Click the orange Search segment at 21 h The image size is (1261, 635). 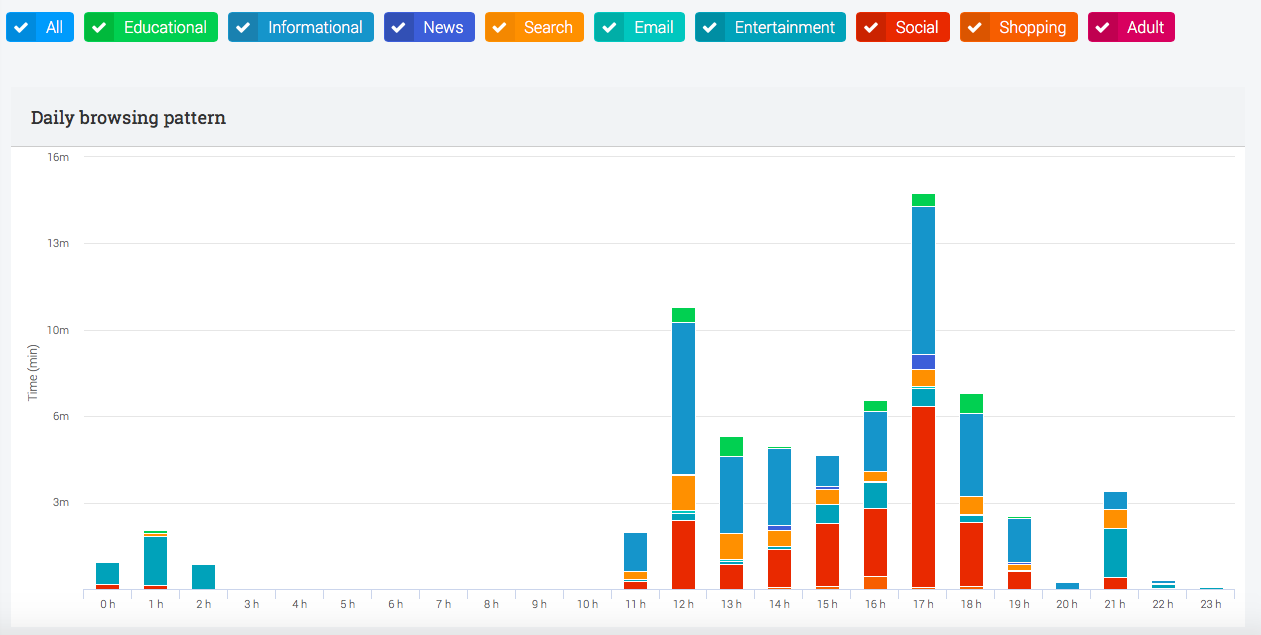(x=1115, y=519)
